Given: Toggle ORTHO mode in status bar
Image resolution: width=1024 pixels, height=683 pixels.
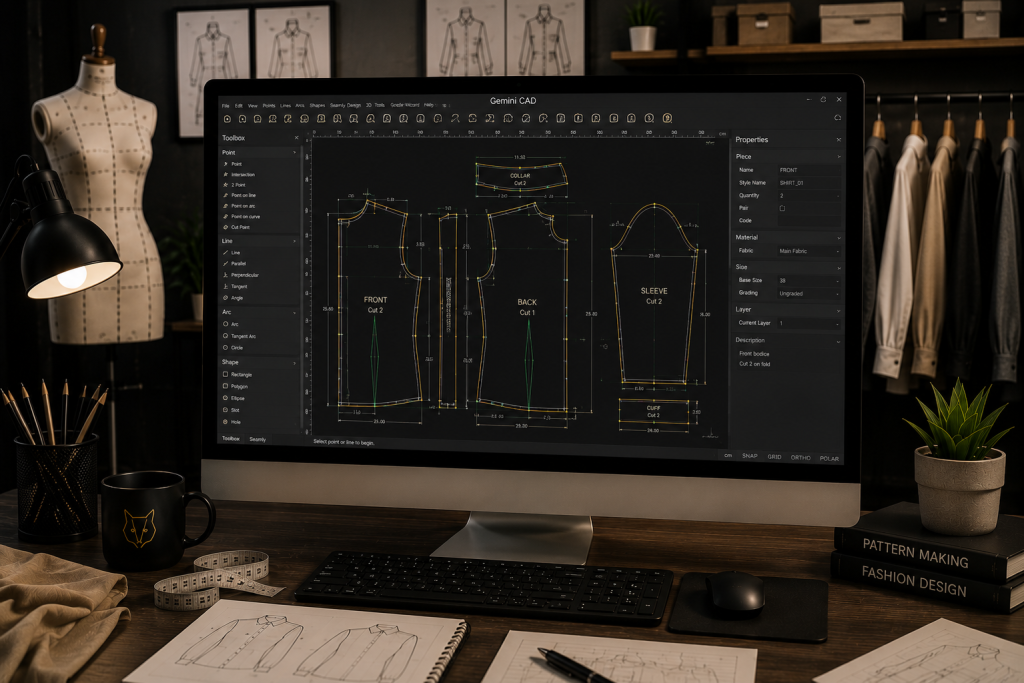Looking at the screenshot, I should click(801, 458).
